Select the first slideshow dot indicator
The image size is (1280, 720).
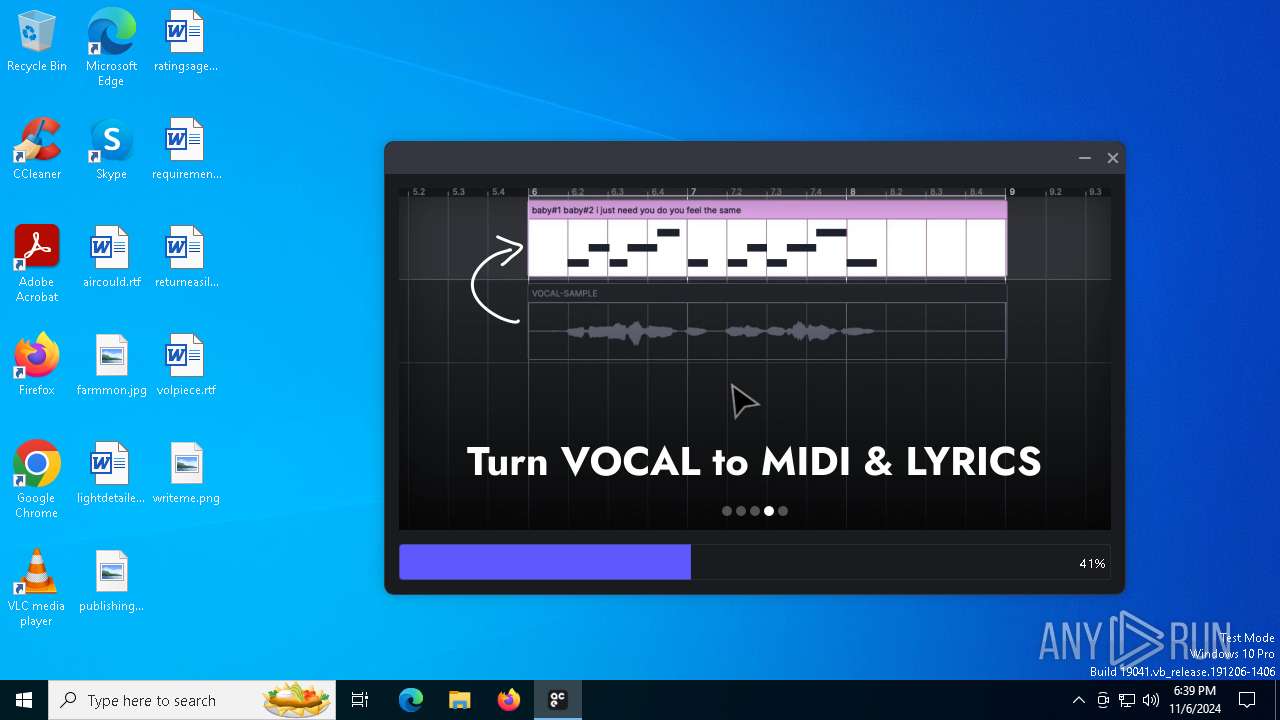[x=727, y=511]
